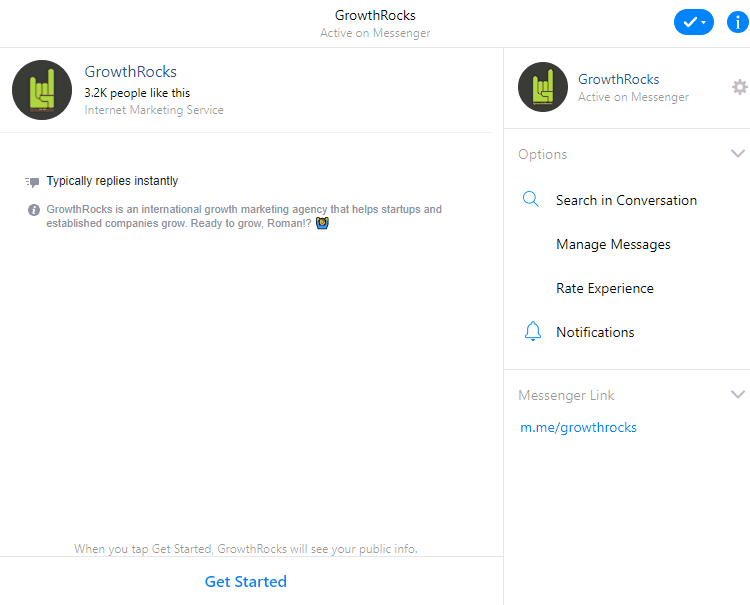Click the emoji after 'Roman!?'
The image size is (750, 605).
pyautogui.click(x=322, y=223)
